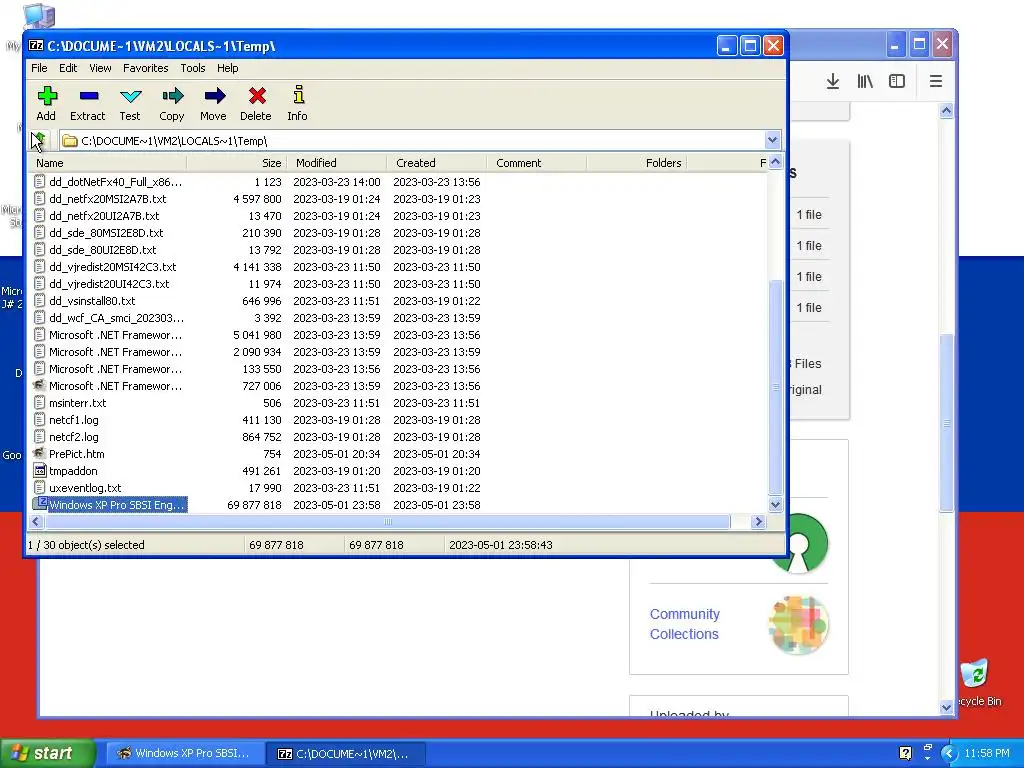This screenshot has height=768, width=1024.
Task: Switch to Windows XP Pro SBSI taskbar item
Action: pos(185,753)
